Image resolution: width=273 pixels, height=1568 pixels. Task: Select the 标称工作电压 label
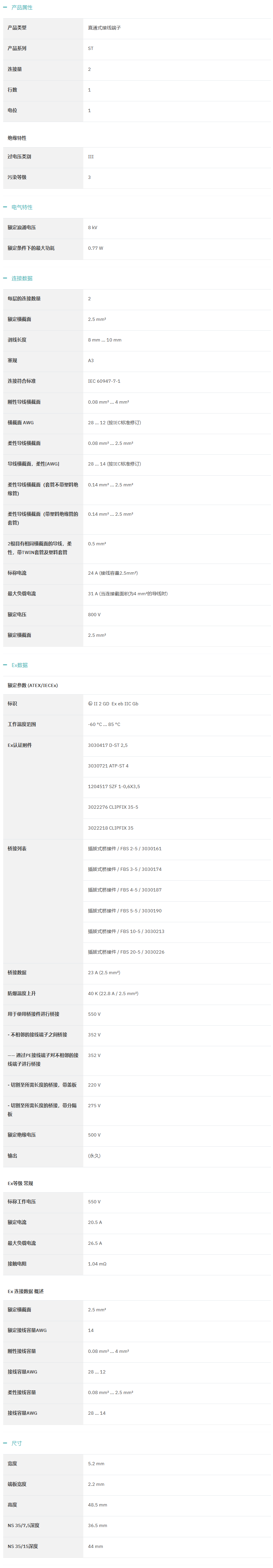point(22,1202)
